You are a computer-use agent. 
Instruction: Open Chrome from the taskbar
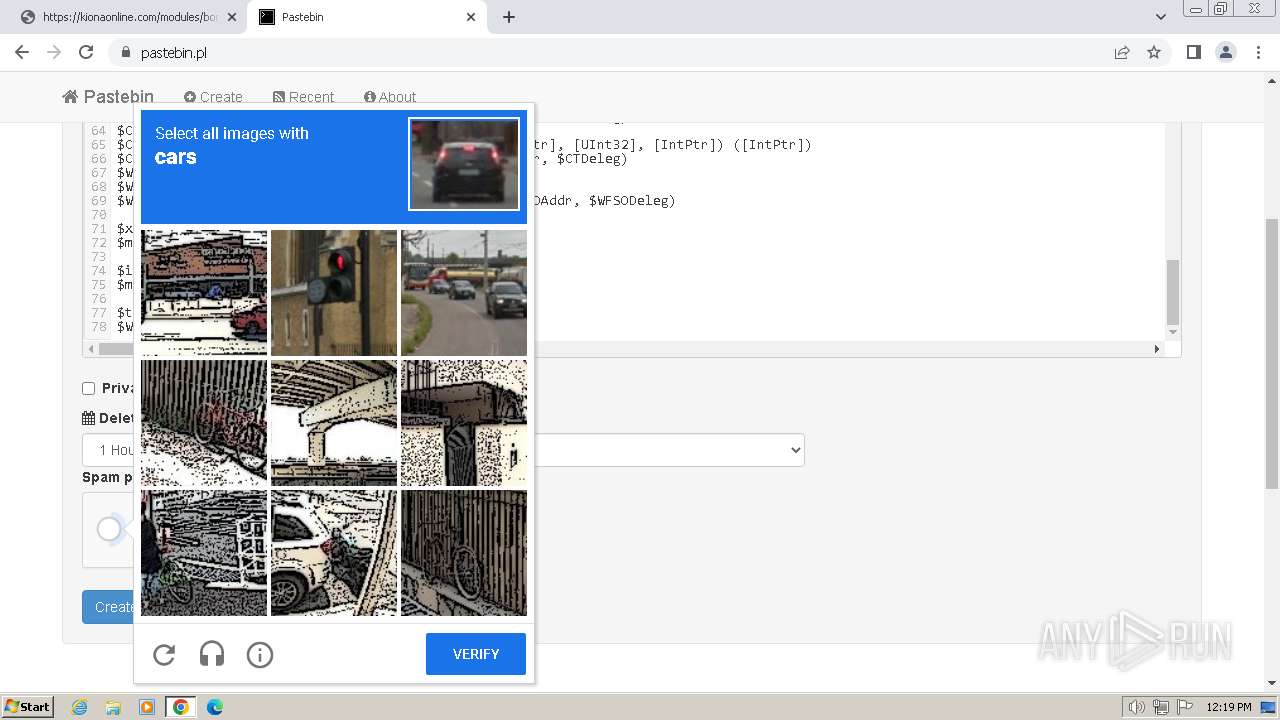[x=181, y=707]
